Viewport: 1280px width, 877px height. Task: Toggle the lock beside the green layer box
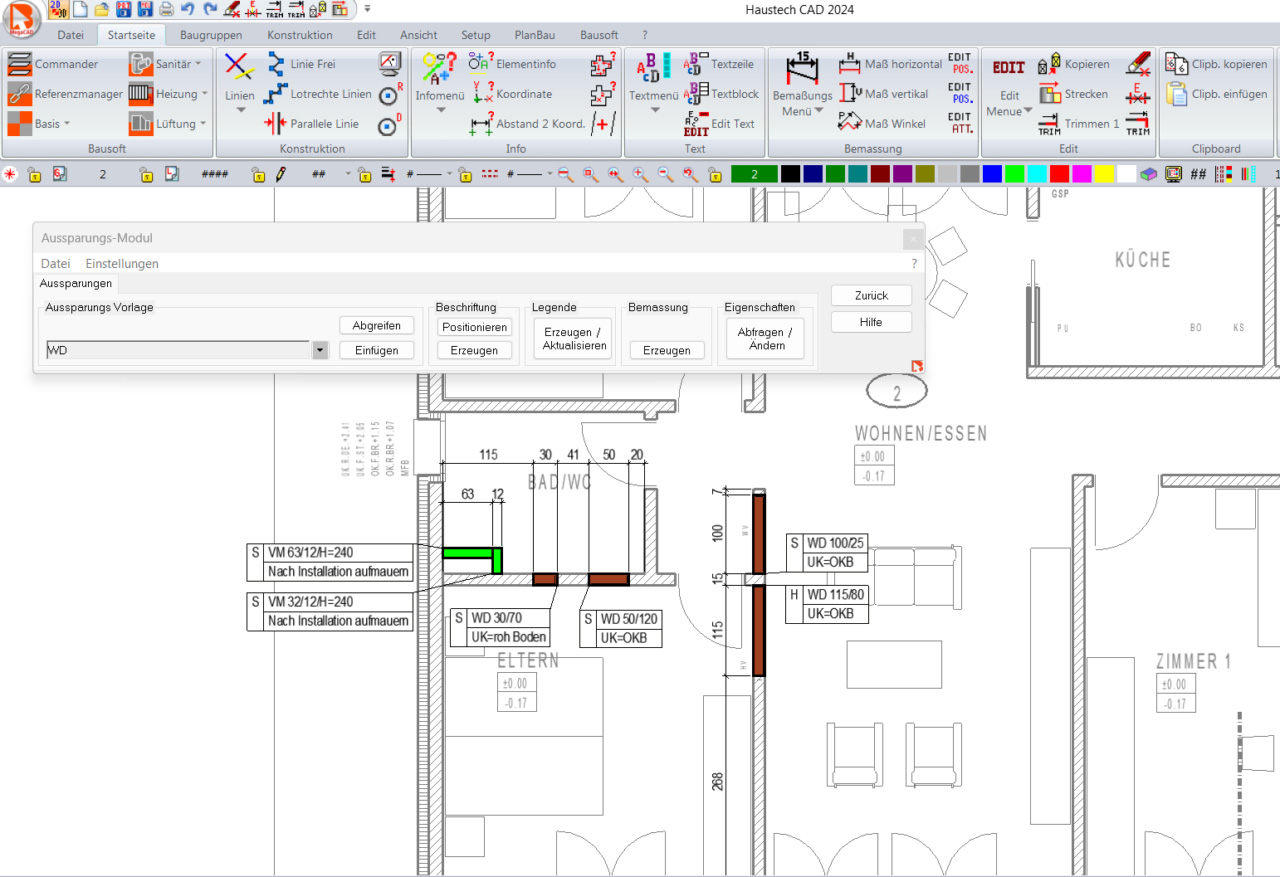[715, 175]
